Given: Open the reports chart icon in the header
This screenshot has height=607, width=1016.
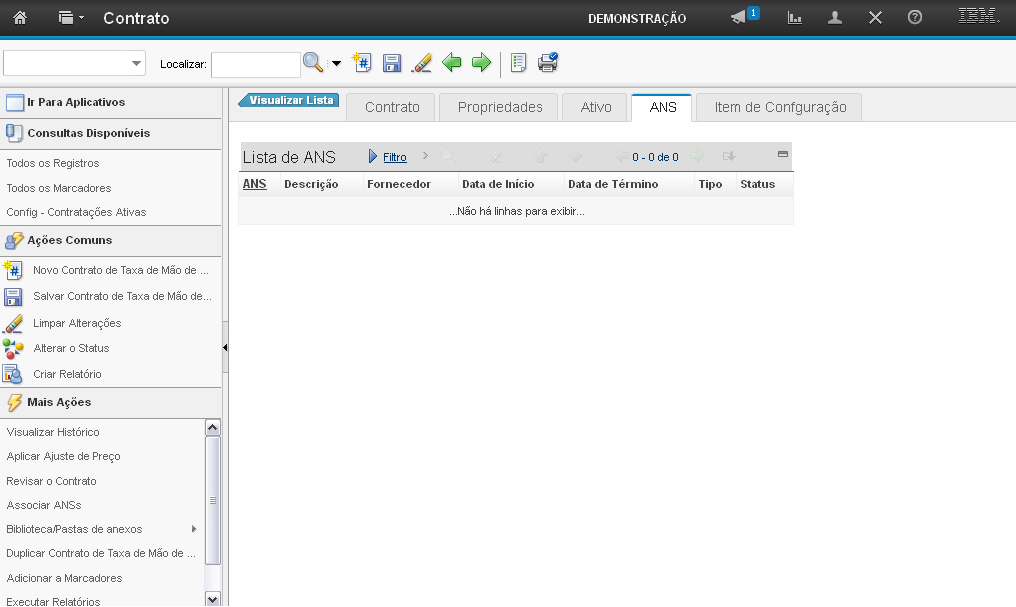Looking at the screenshot, I should pyautogui.click(x=795, y=18).
